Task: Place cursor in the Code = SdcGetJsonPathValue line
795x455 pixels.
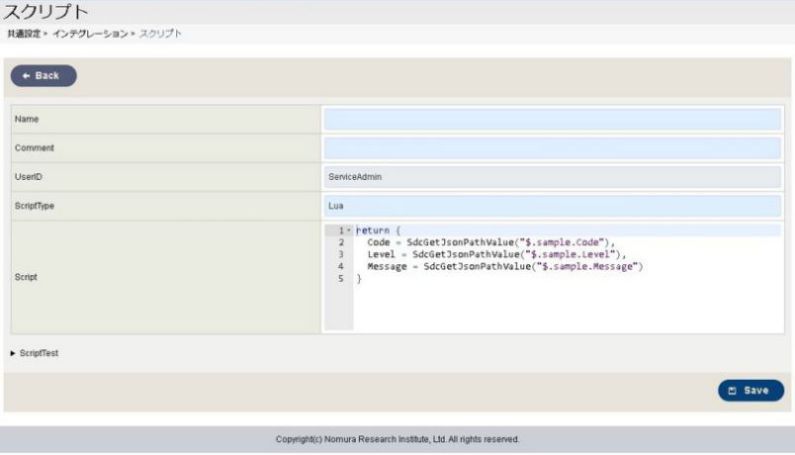Action: (491, 242)
